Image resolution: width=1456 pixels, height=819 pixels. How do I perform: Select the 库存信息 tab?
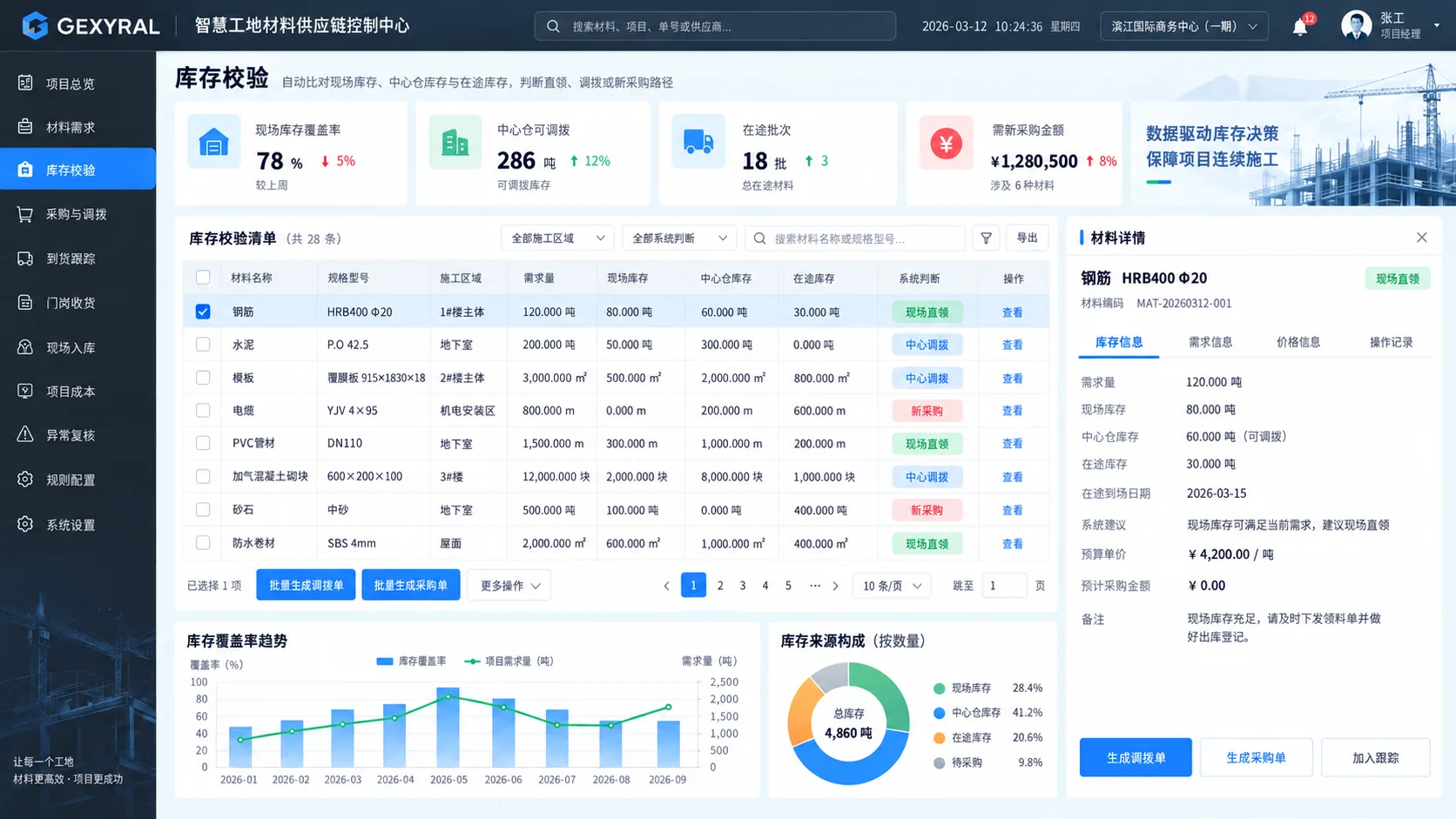(x=1119, y=342)
